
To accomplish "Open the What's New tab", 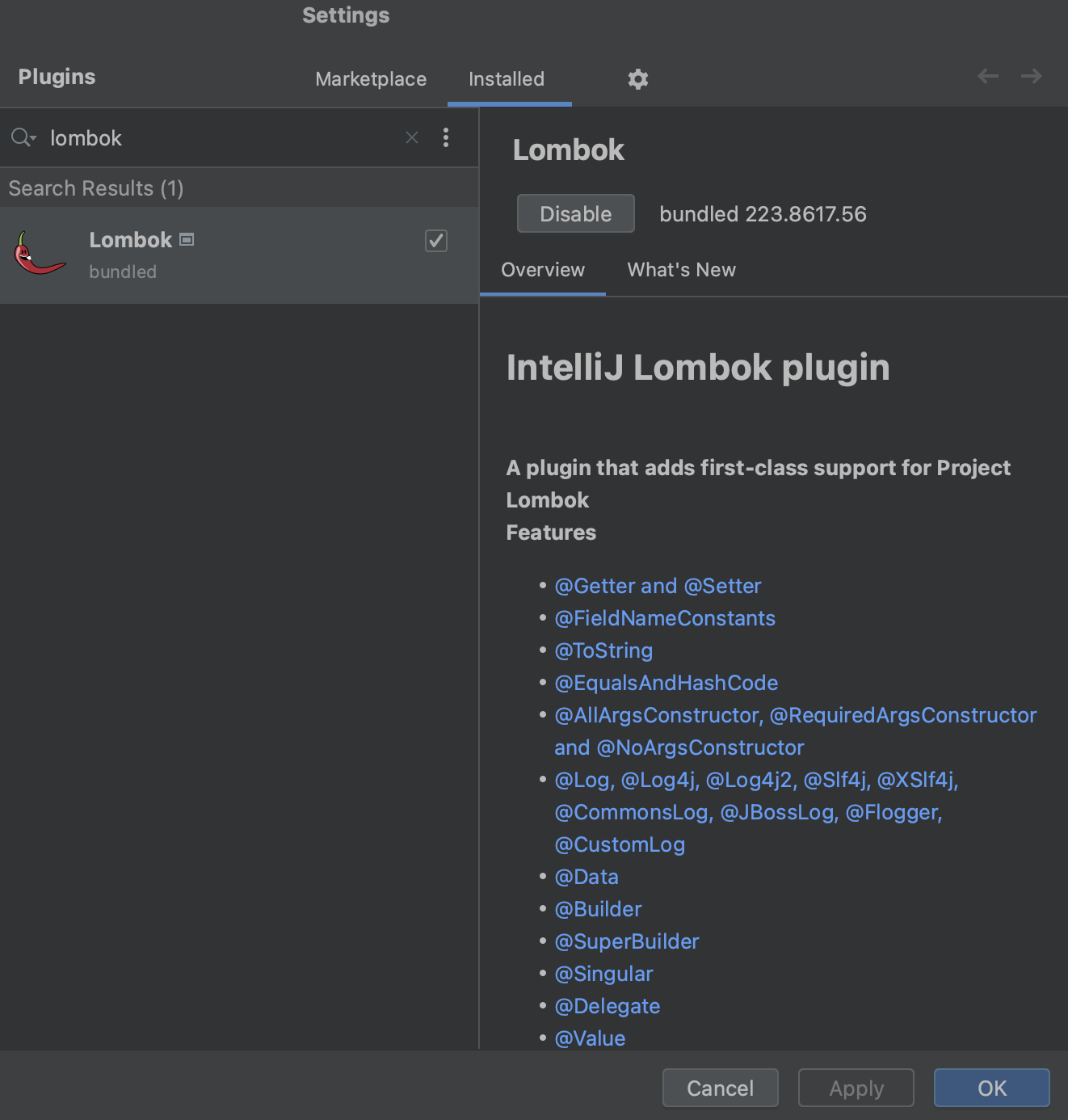I will click(682, 270).
